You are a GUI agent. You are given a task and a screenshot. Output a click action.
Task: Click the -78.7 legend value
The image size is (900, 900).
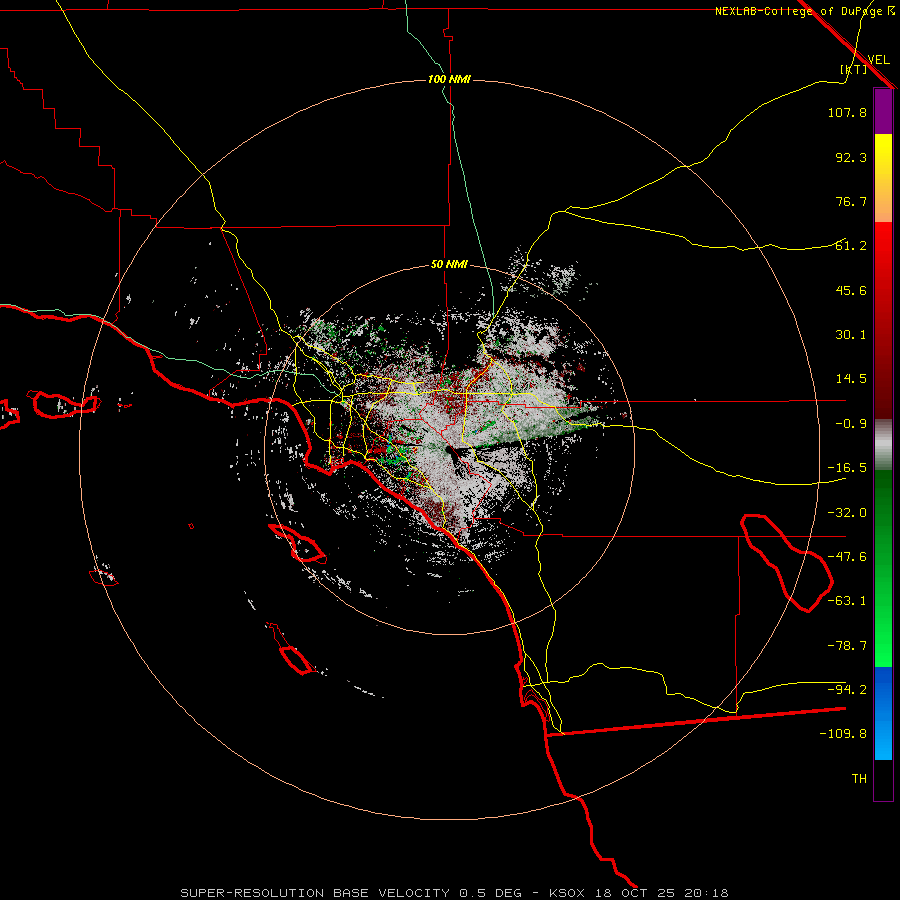(847, 646)
